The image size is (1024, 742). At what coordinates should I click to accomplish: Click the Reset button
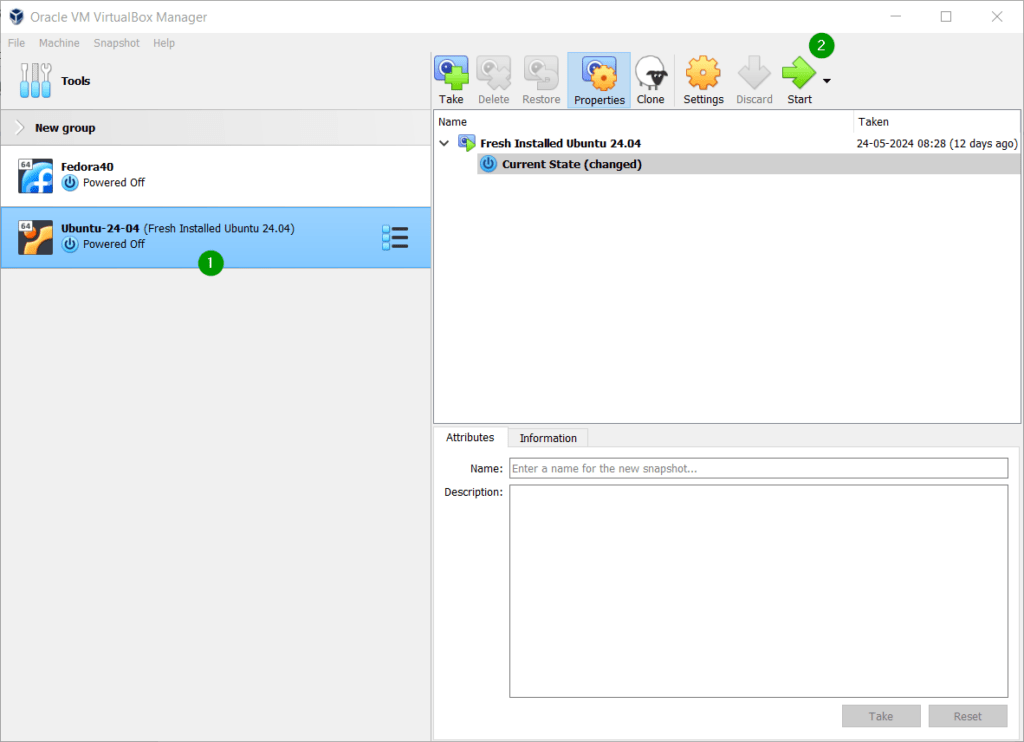[967, 717]
